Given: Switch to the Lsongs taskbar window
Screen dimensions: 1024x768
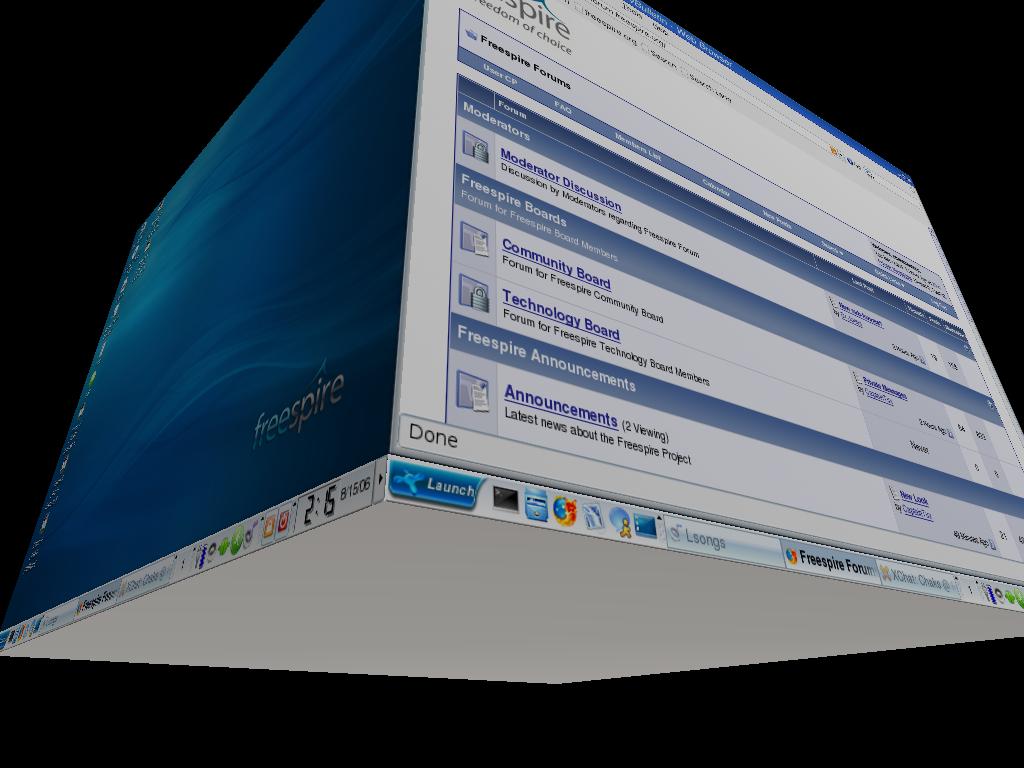Looking at the screenshot, I should pyautogui.click(x=724, y=543).
